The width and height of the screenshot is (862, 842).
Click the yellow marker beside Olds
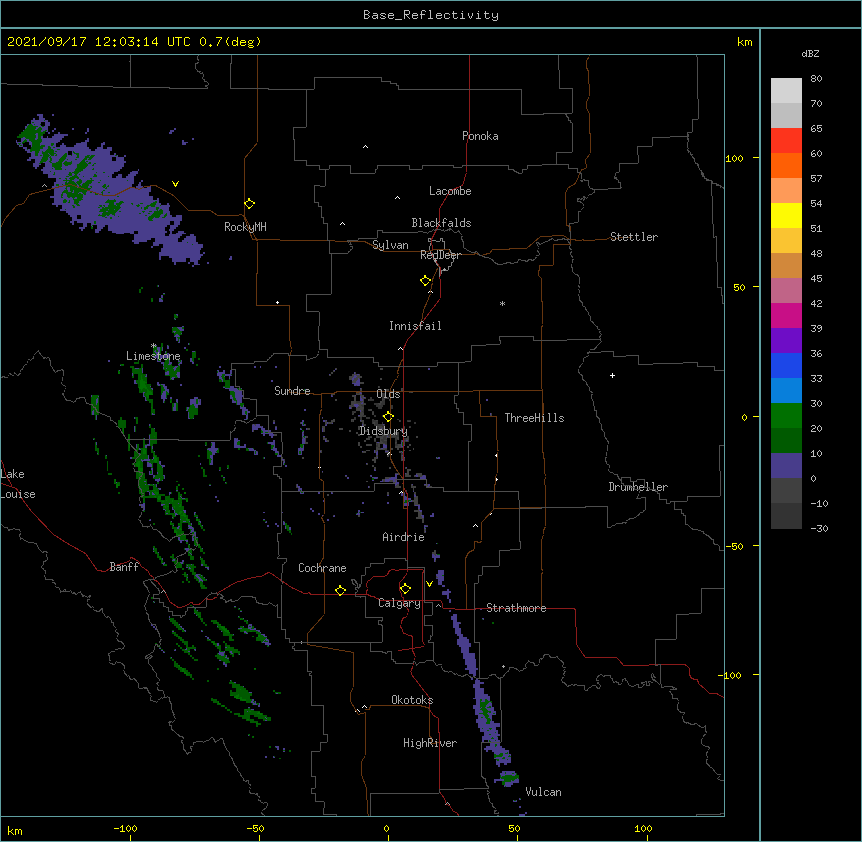coord(388,417)
